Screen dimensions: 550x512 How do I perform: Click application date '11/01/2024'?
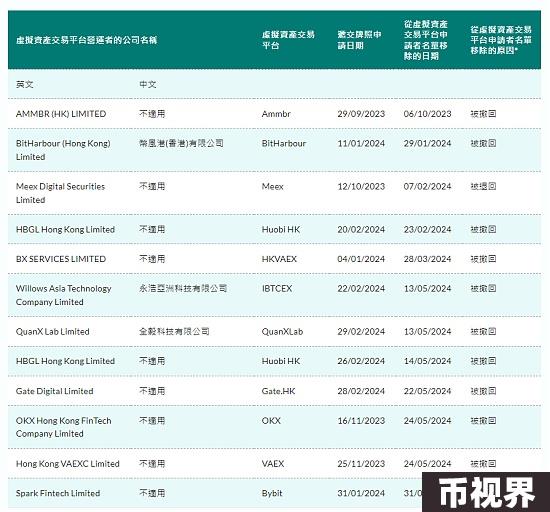click(361, 143)
